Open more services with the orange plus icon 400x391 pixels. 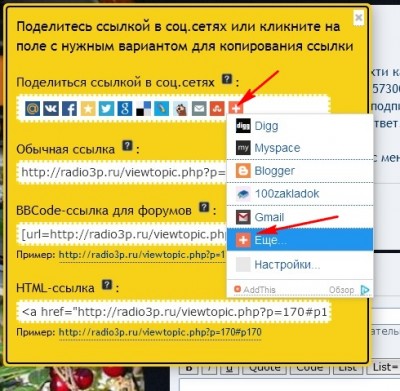236,109
